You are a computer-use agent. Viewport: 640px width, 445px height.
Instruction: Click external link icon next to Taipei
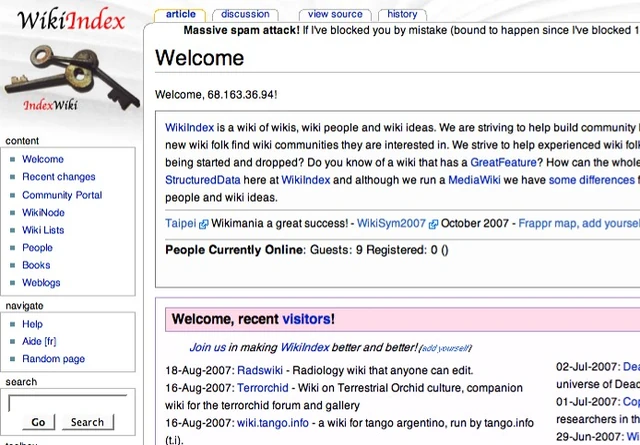203,224
